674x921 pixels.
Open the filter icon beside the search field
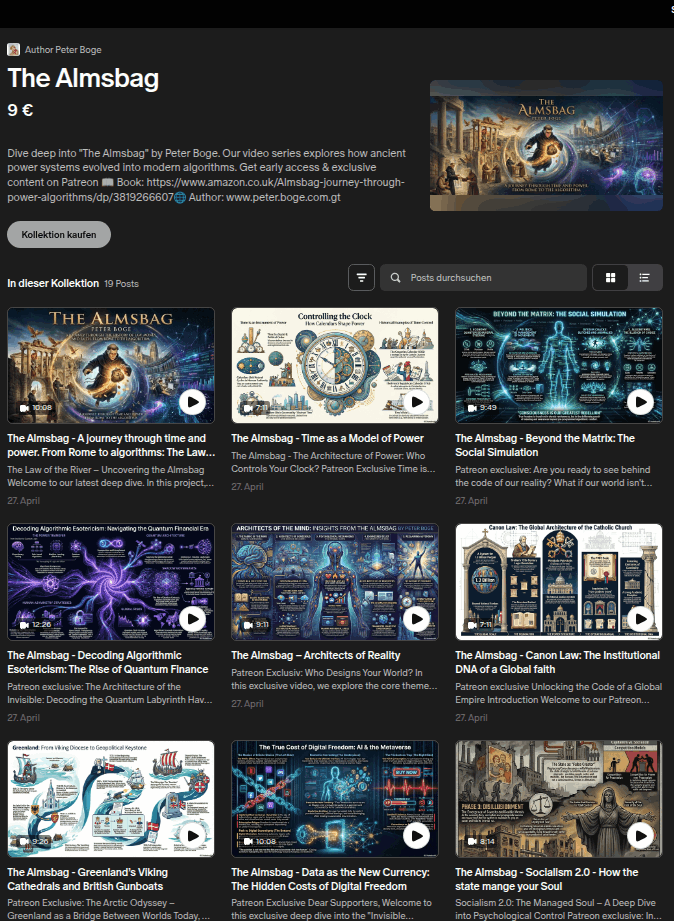(361, 277)
